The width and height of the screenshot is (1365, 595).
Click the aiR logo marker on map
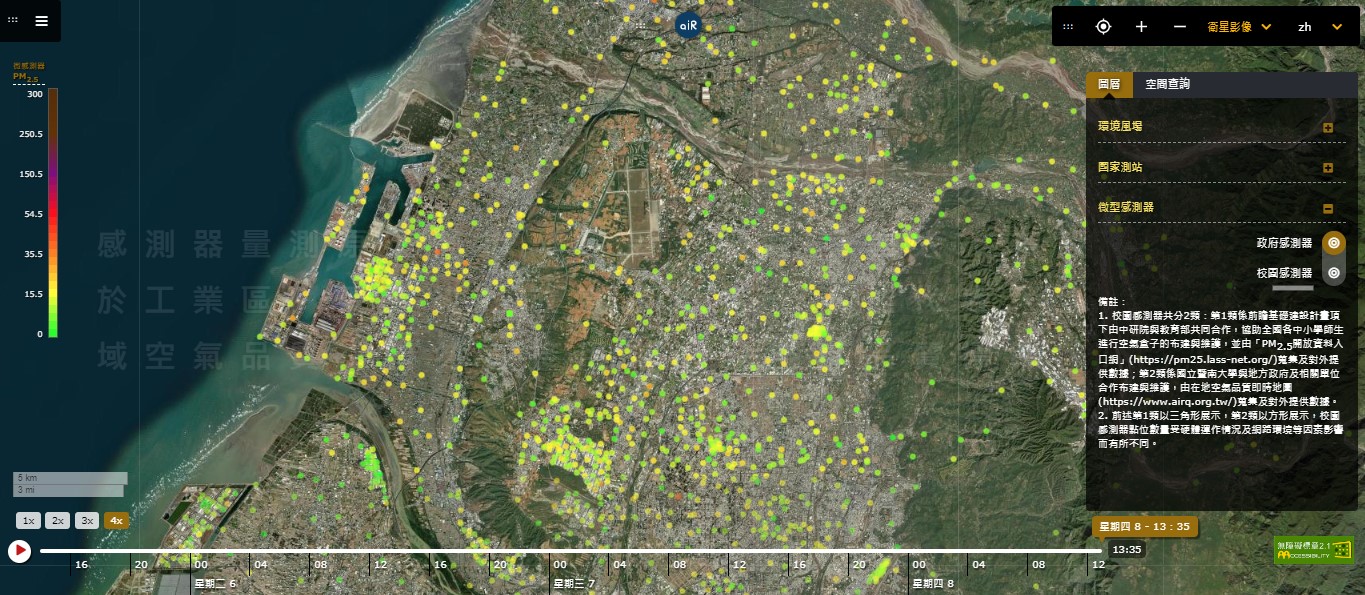point(688,25)
